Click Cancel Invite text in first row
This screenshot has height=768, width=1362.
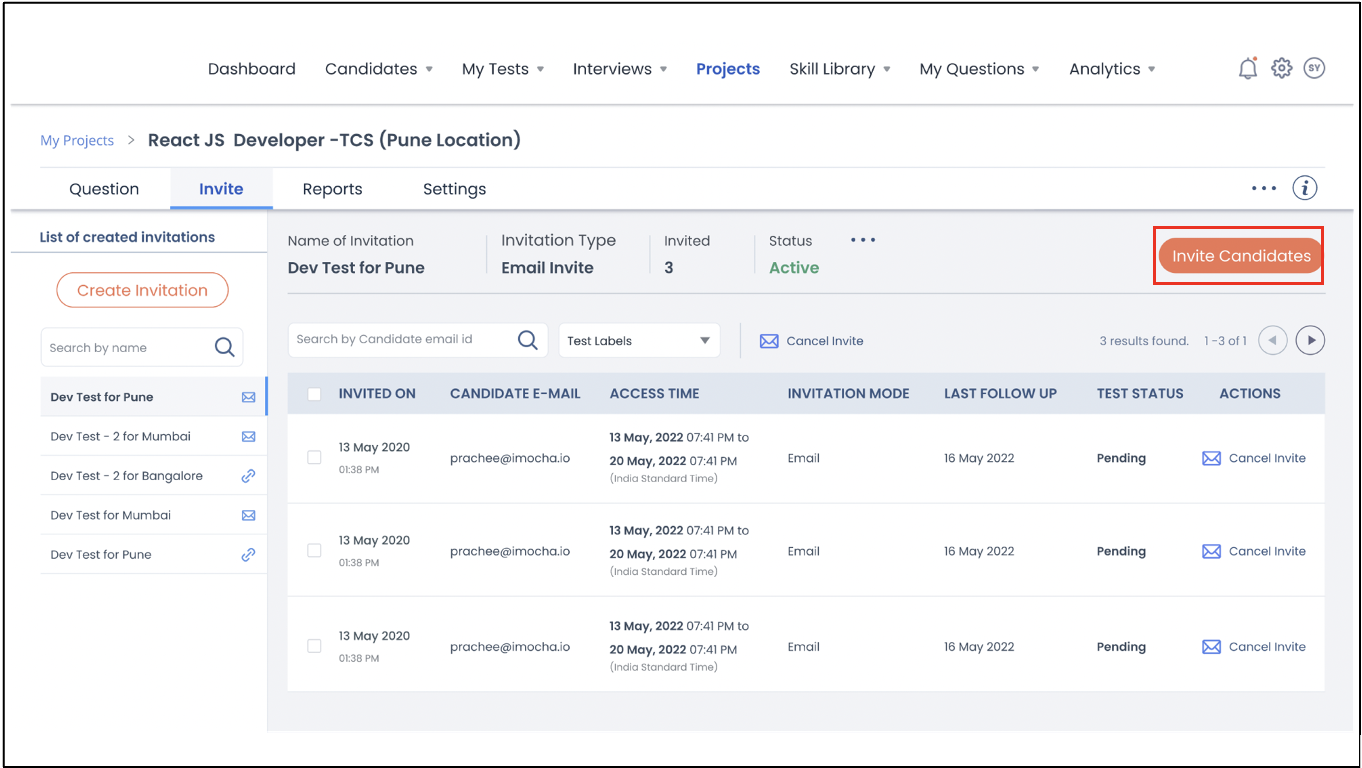coord(1267,458)
